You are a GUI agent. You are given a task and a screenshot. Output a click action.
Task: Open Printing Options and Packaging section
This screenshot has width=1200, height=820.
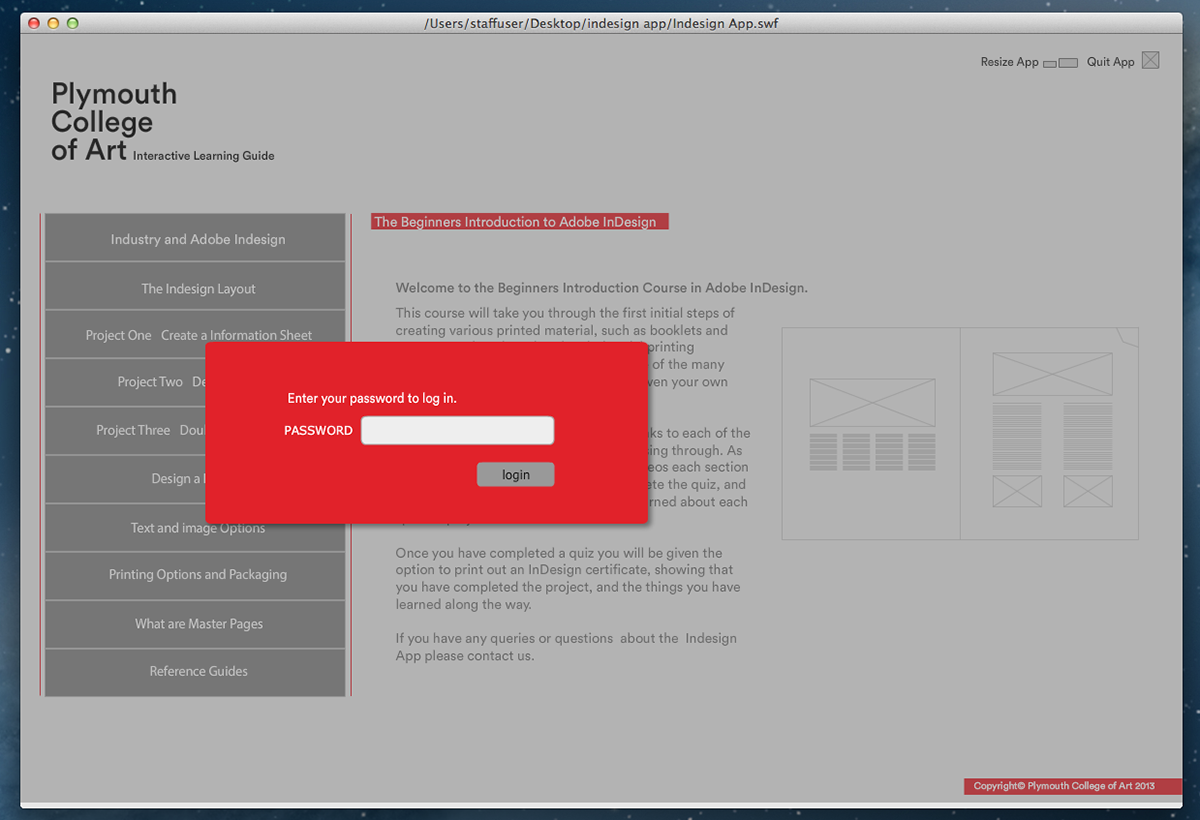195,575
